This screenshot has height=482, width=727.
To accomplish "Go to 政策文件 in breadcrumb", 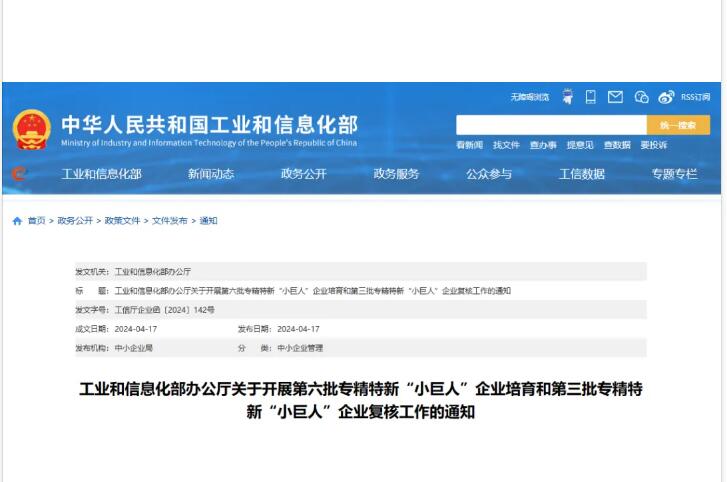I will [122, 221].
